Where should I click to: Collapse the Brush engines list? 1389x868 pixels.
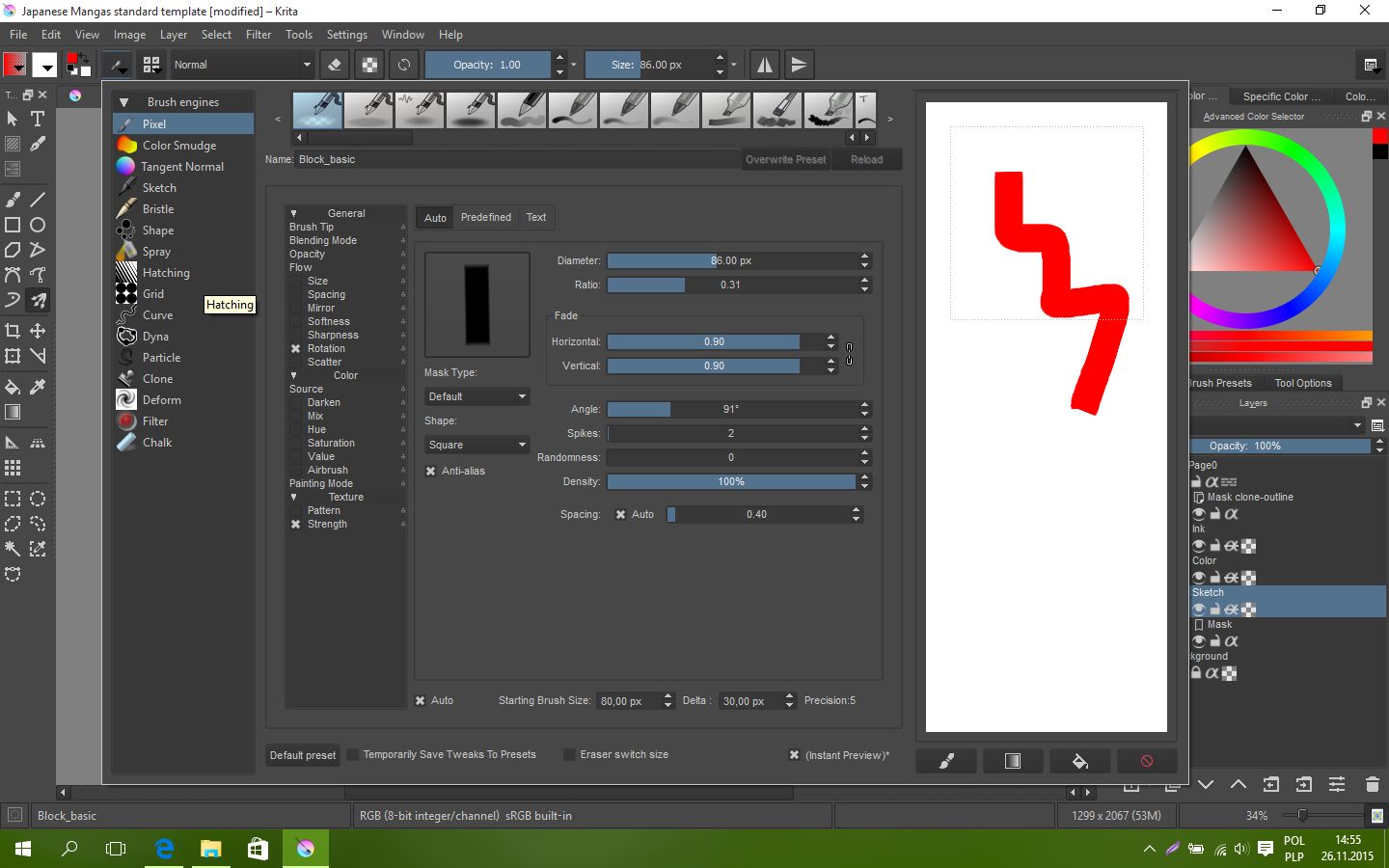pos(123,101)
